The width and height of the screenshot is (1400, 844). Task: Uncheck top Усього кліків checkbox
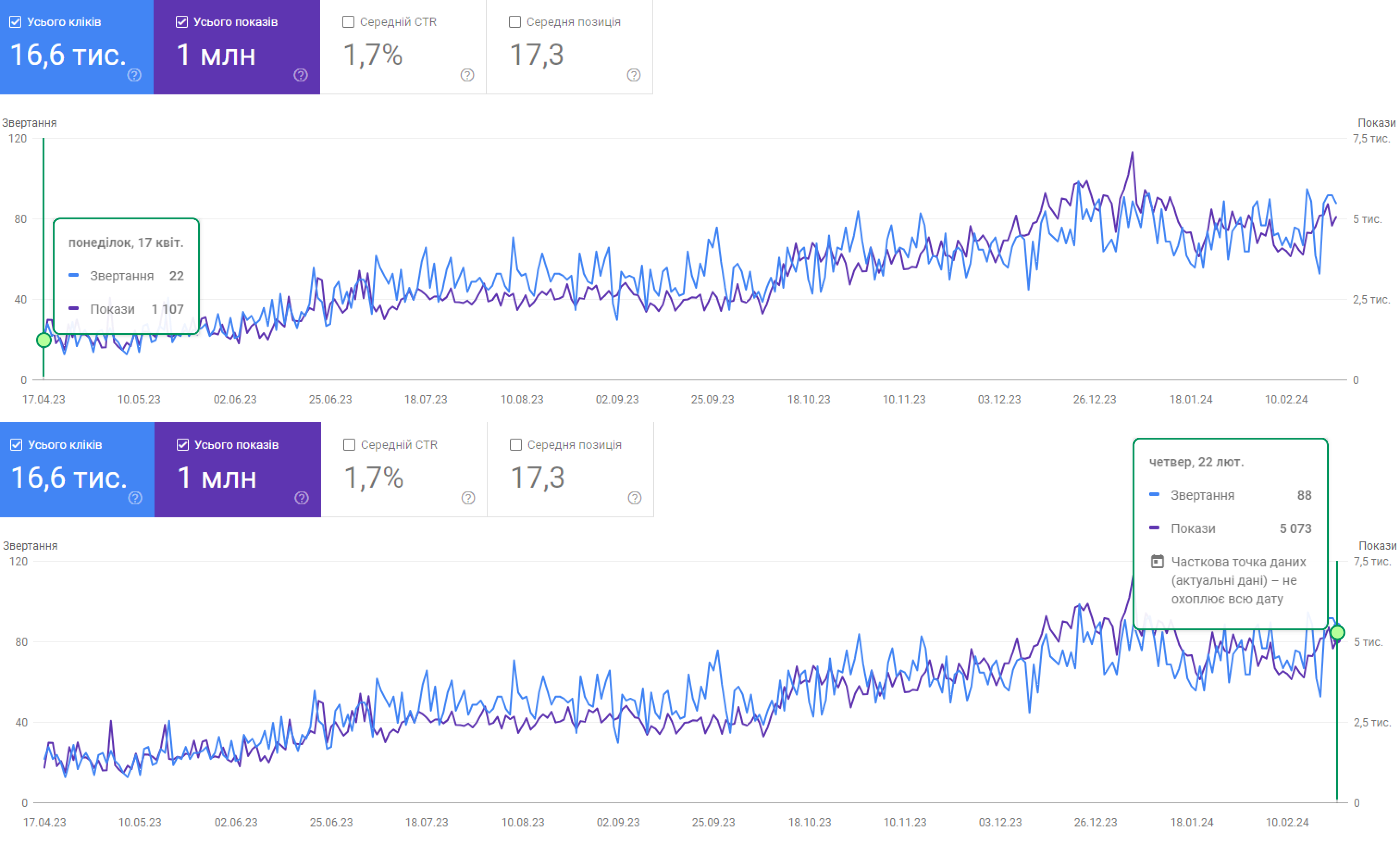coord(16,22)
